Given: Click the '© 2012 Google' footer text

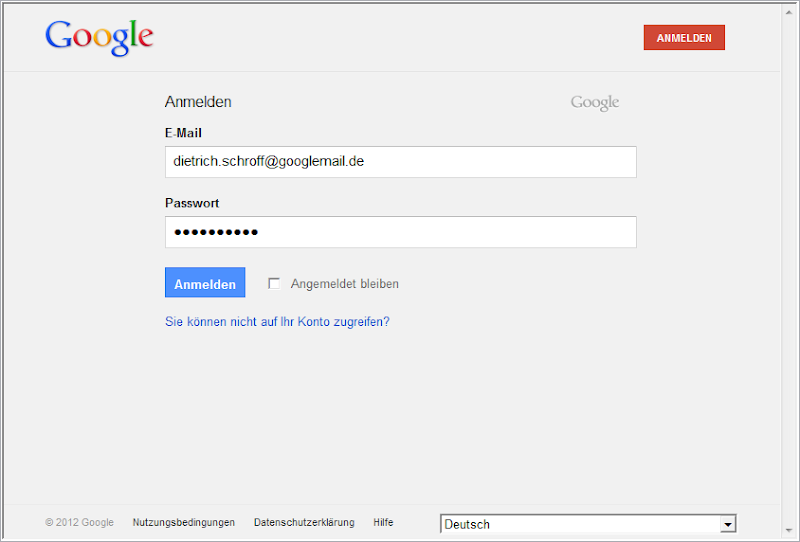Looking at the screenshot, I should click(x=79, y=522).
